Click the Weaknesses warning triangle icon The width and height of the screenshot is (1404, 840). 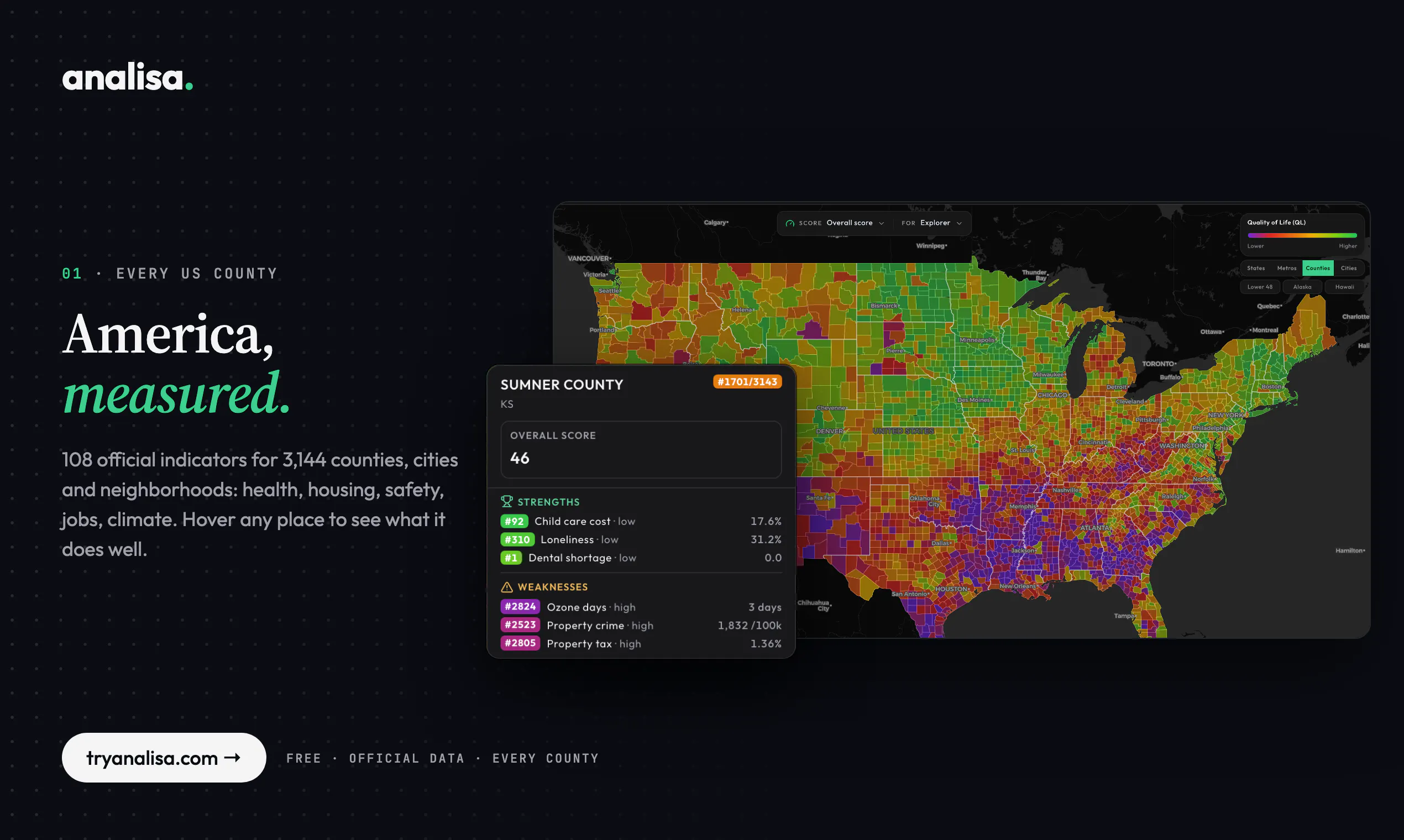click(507, 587)
